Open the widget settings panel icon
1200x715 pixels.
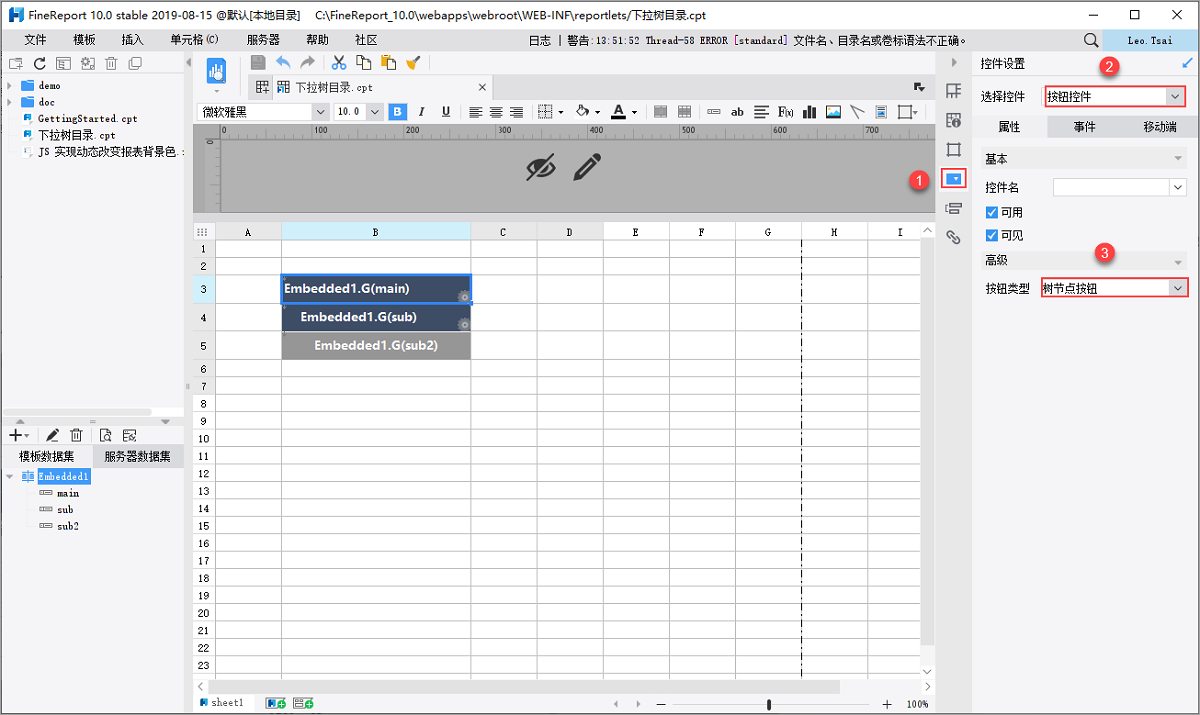954,179
